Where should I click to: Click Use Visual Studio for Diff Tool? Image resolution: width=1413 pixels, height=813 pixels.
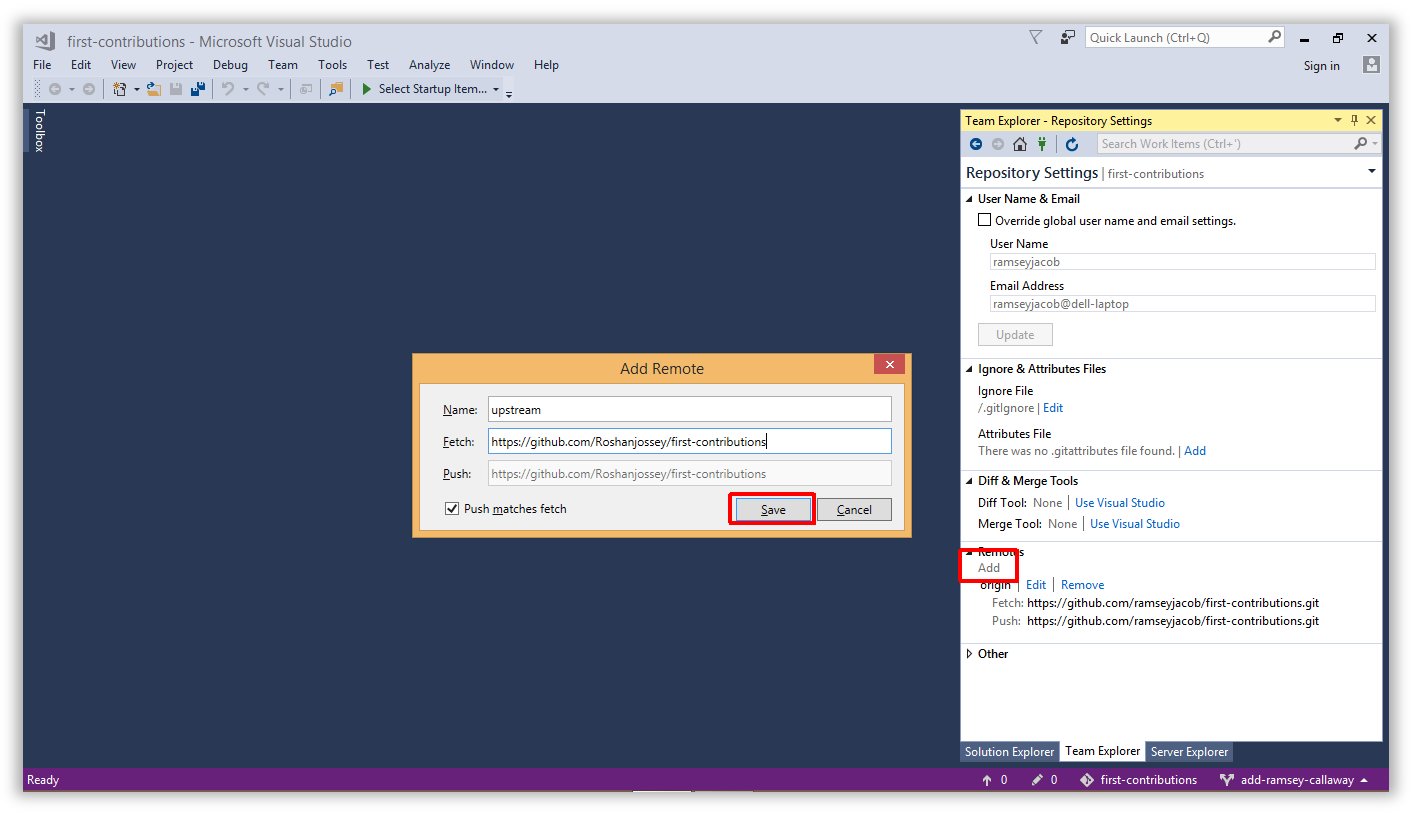[x=1120, y=503]
